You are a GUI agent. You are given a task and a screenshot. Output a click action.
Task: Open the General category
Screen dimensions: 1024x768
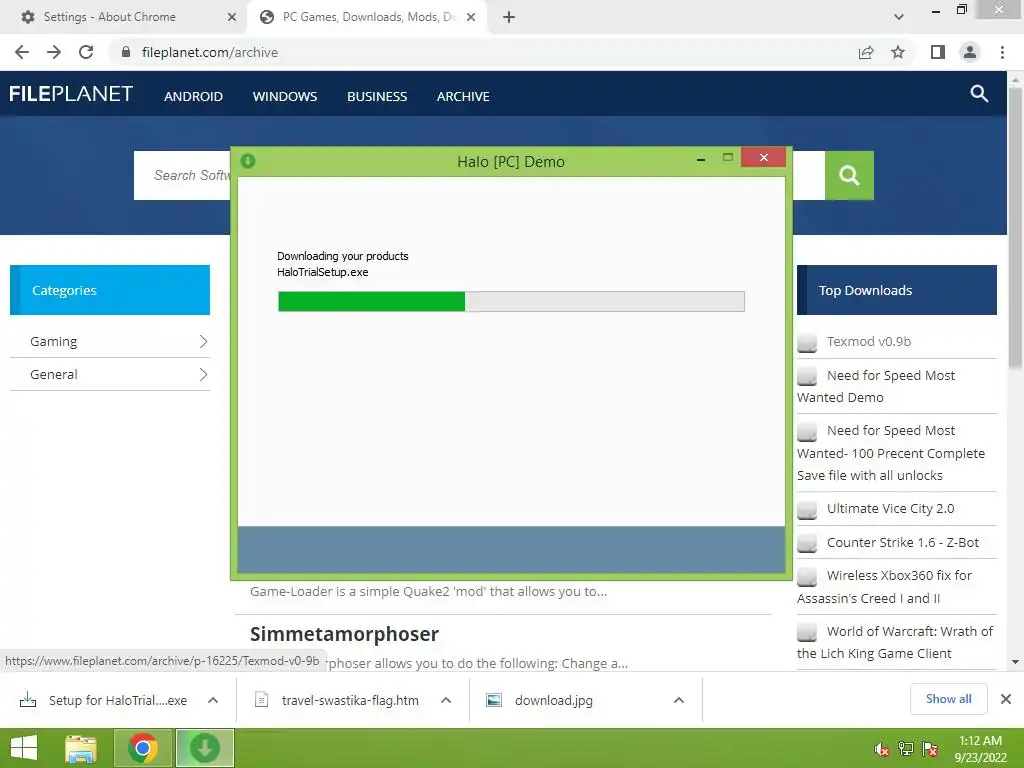(54, 374)
